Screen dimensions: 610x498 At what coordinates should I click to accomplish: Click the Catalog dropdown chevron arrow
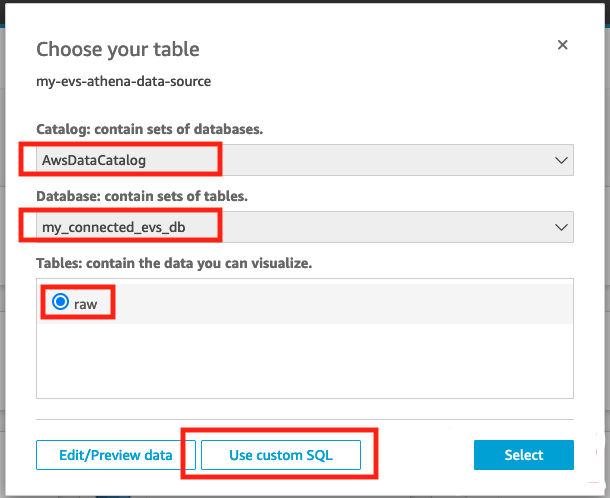coord(560,160)
